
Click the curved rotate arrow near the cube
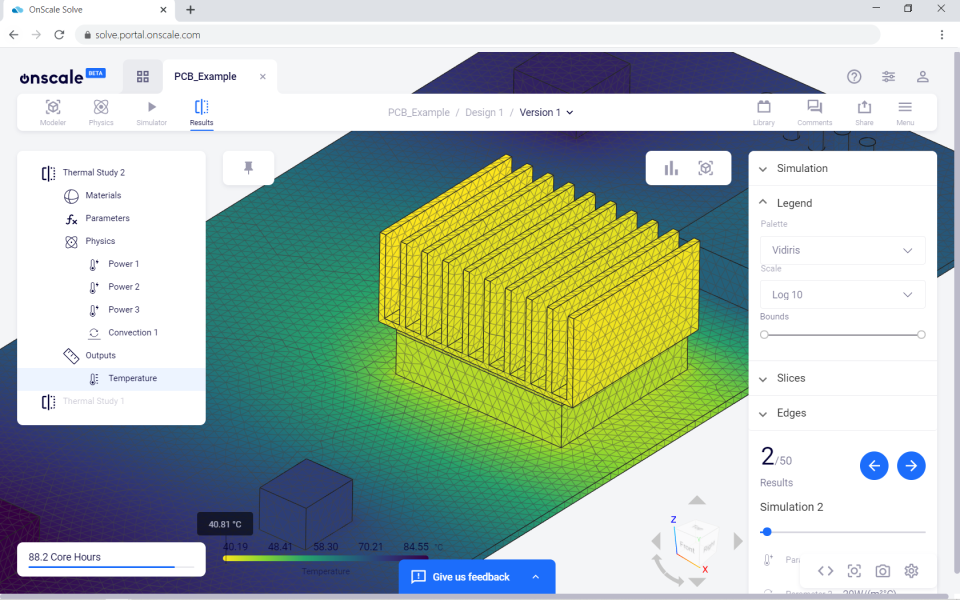coord(667,571)
